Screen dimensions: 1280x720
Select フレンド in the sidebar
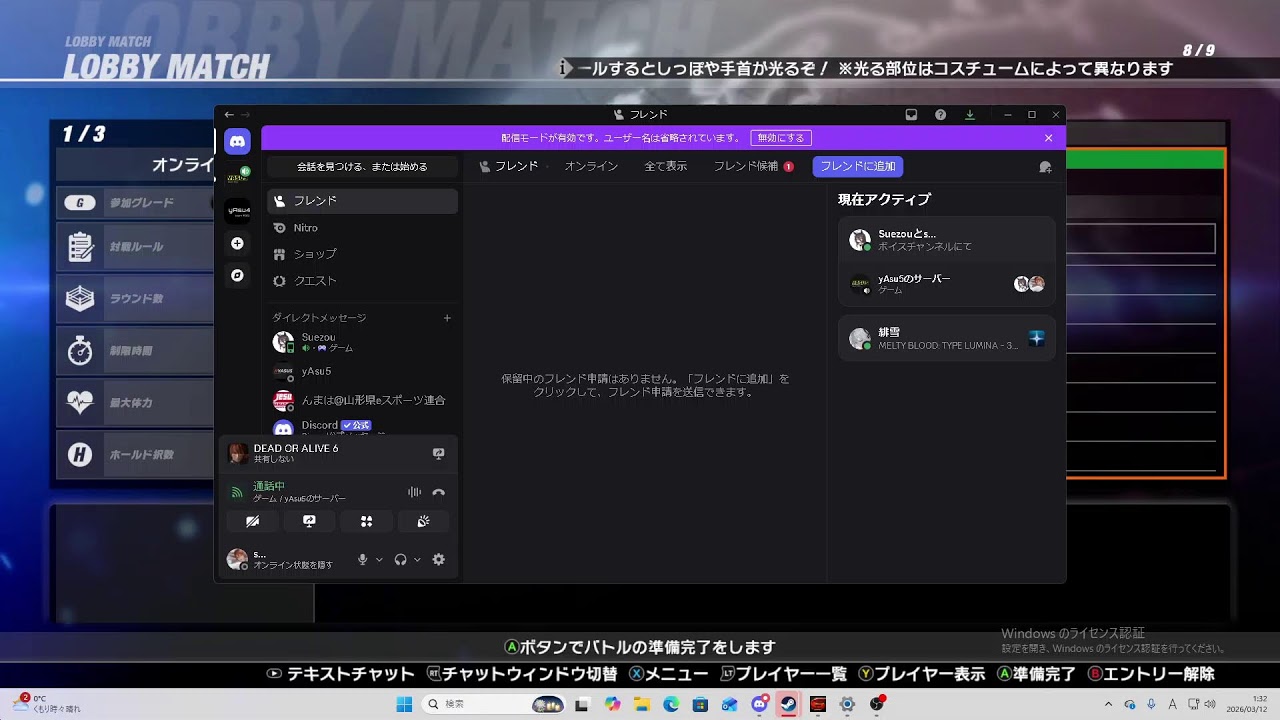[362, 201]
